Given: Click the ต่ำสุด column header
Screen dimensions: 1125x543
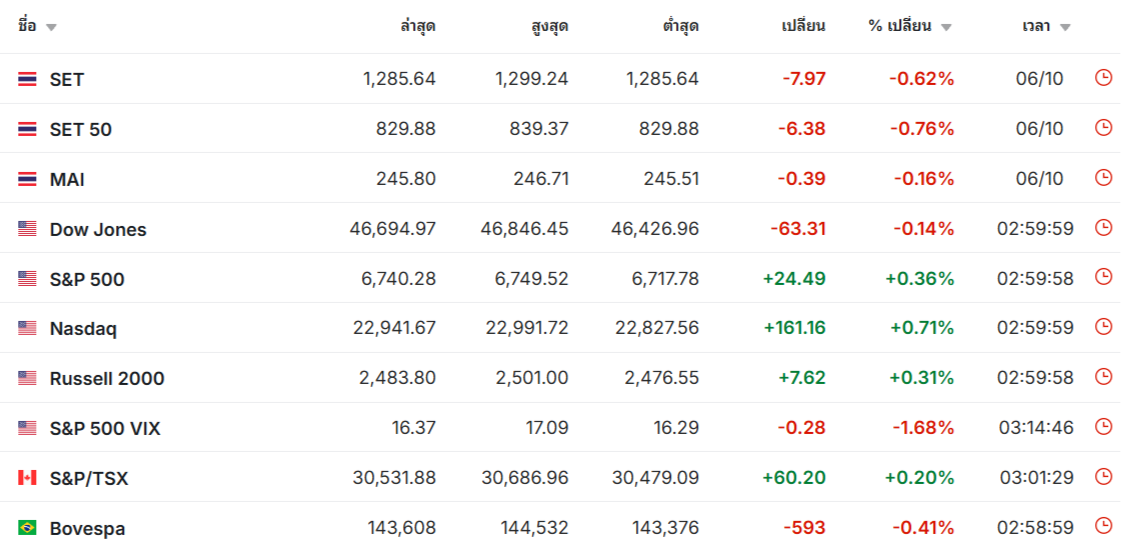Looking at the screenshot, I should click(680, 26).
